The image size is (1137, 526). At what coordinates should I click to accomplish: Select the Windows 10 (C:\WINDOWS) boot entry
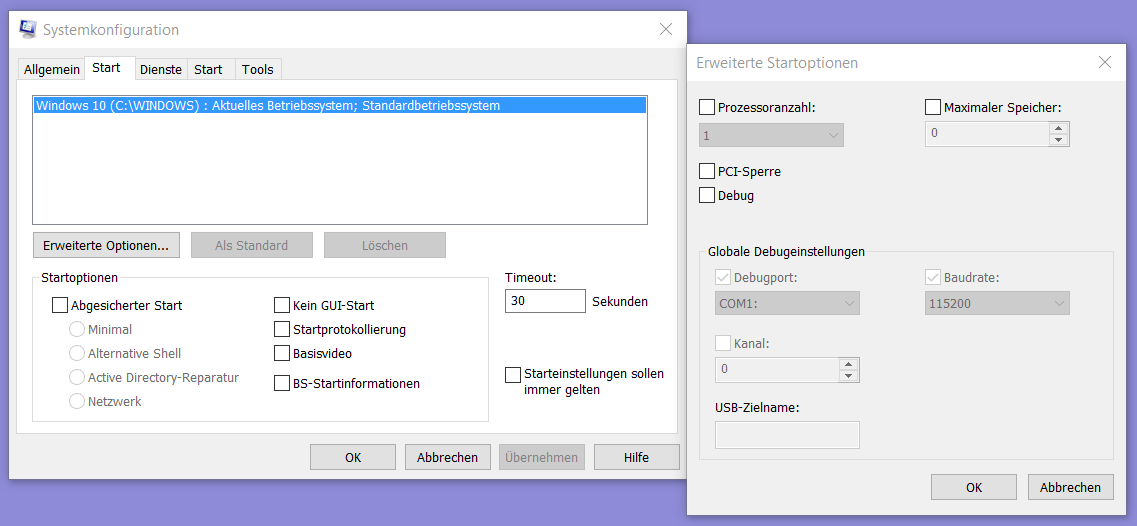(339, 105)
